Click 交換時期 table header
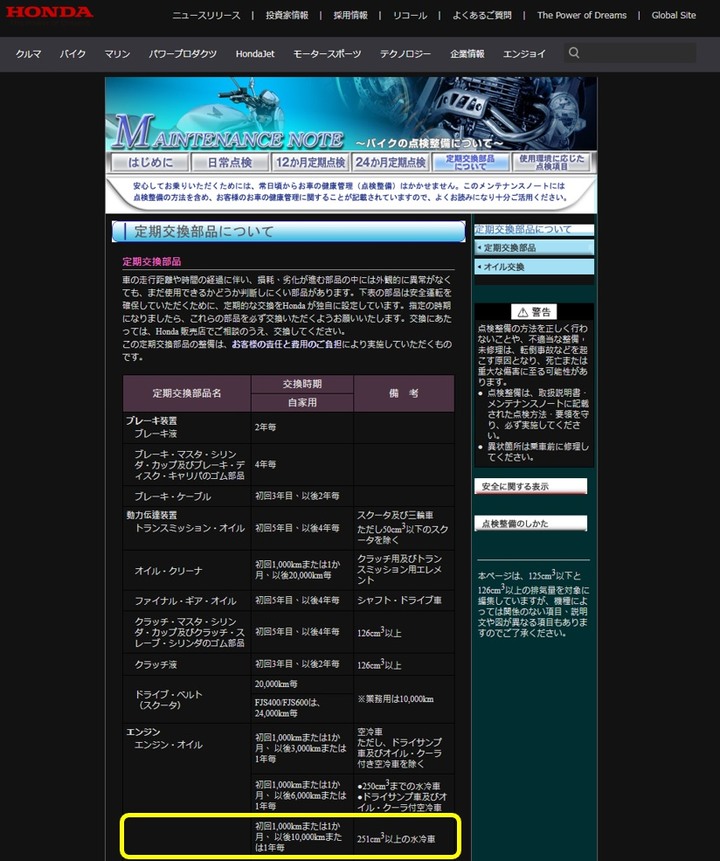Screen dimensions: 720x861 tap(302, 384)
